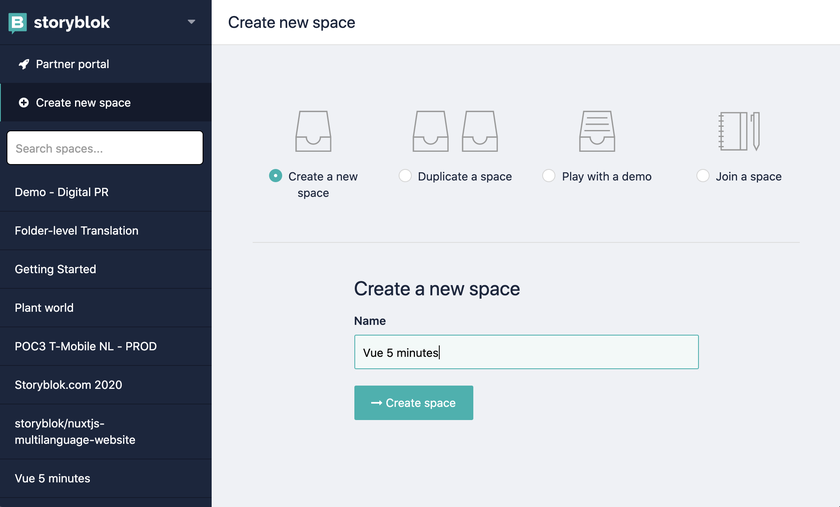
Task: Open the Plant world space
Action: (106, 308)
